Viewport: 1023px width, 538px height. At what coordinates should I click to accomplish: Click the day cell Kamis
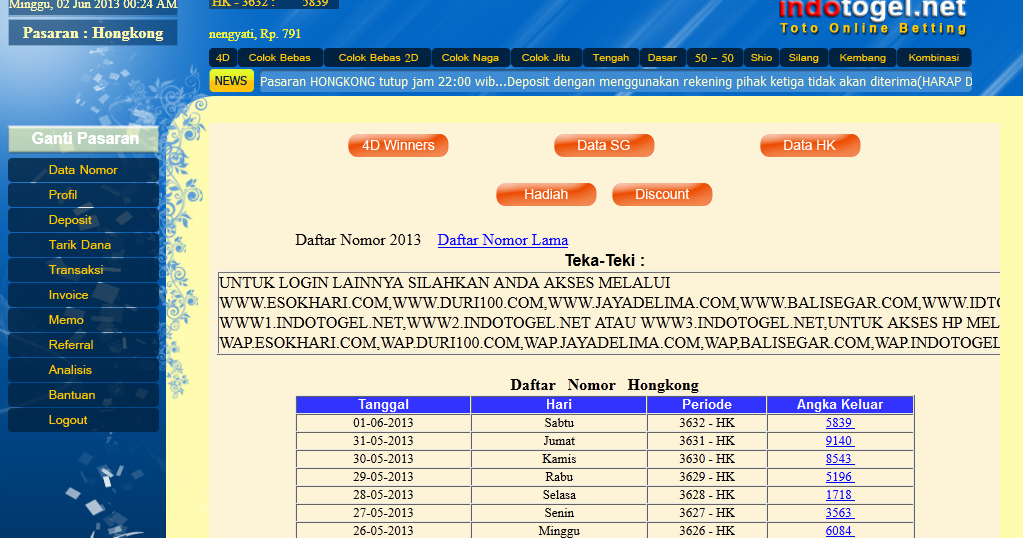pos(559,459)
